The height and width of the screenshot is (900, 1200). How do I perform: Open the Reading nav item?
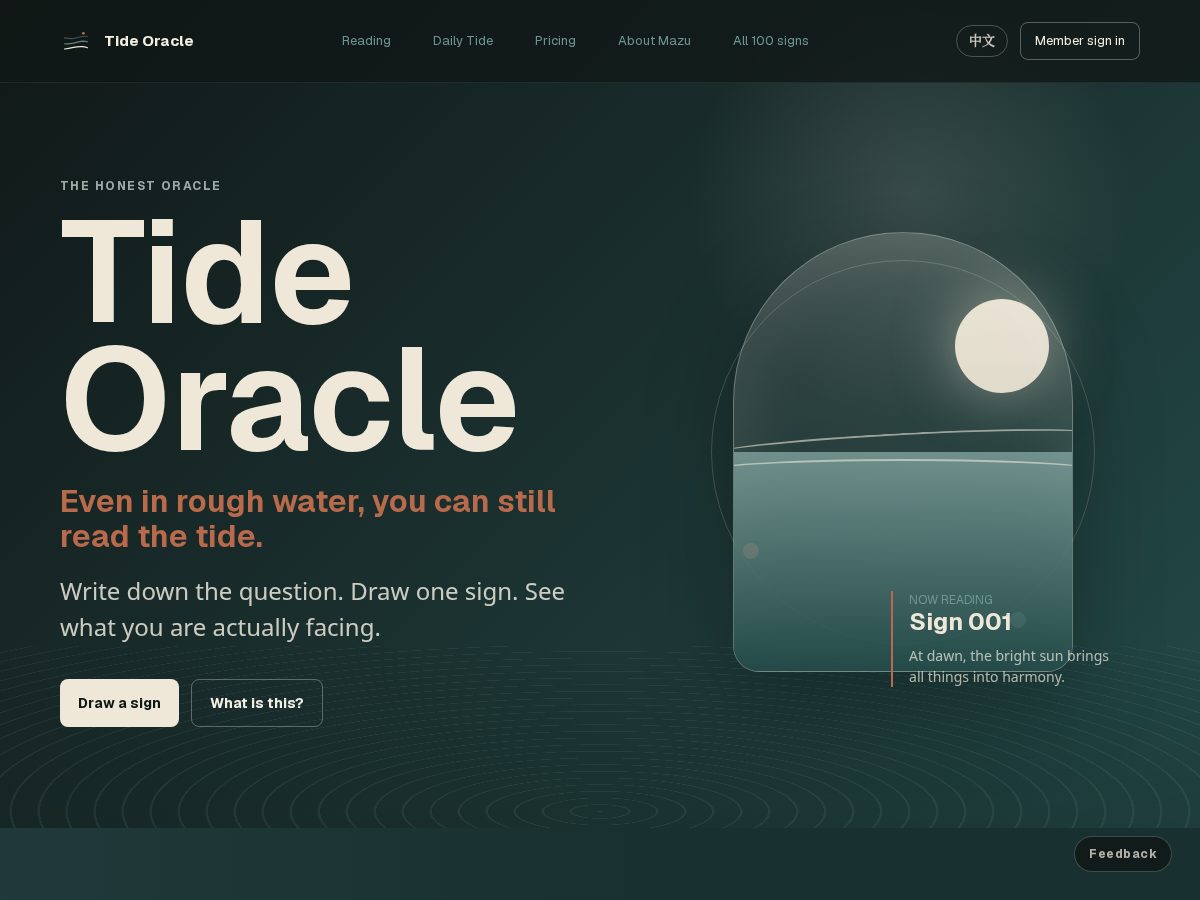pos(366,41)
